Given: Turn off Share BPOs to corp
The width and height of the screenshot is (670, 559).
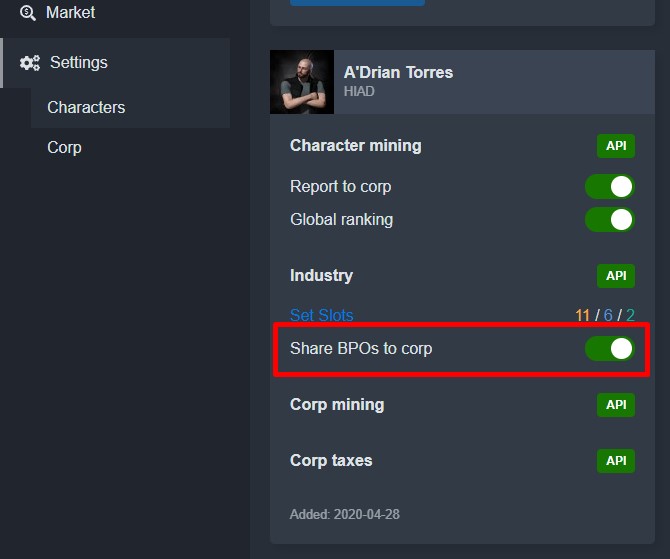Looking at the screenshot, I should click(x=610, y=349).
